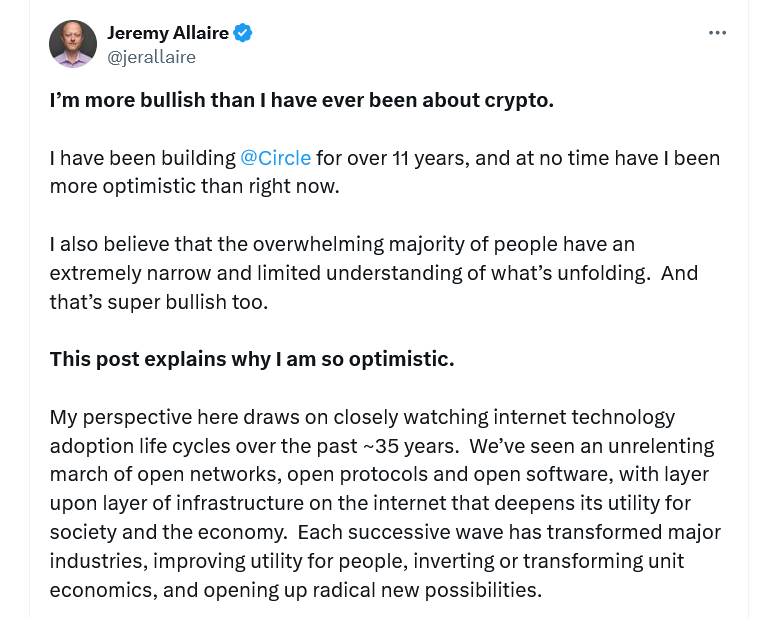Click the sentence starting "I also believe"
This screenshot has width=774, height=618.
click(x=340, y=244)
